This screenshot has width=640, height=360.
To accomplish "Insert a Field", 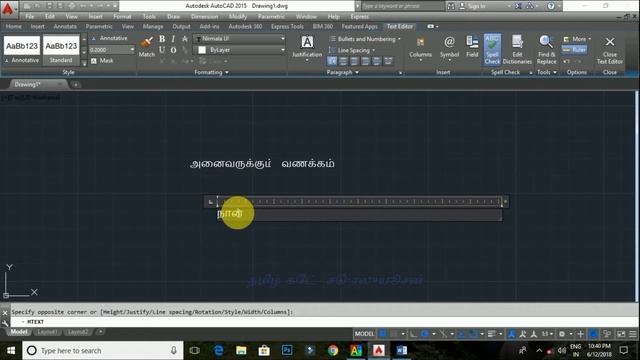I will click(472, 46).
